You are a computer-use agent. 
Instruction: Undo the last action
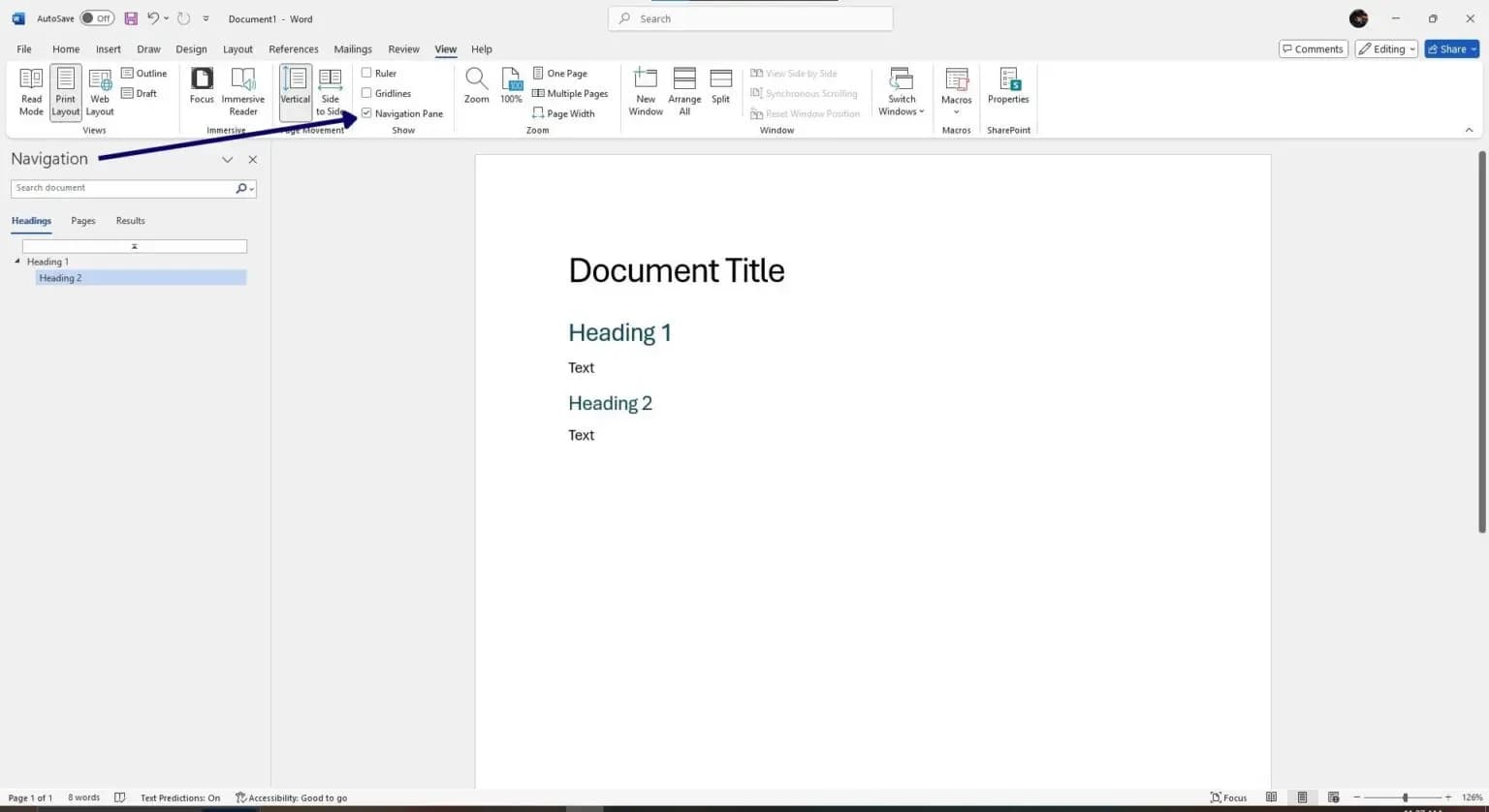(153, 18)
